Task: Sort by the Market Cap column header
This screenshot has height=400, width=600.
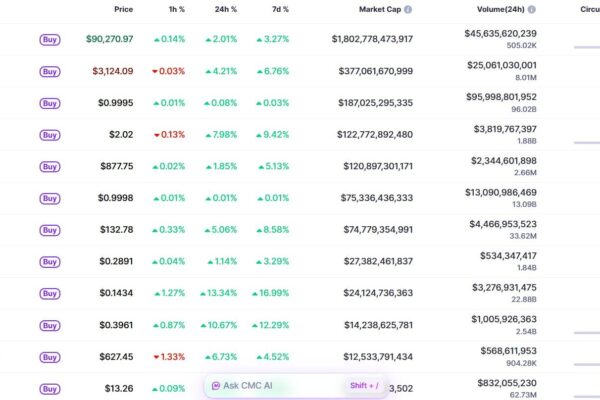Action: 379,9
